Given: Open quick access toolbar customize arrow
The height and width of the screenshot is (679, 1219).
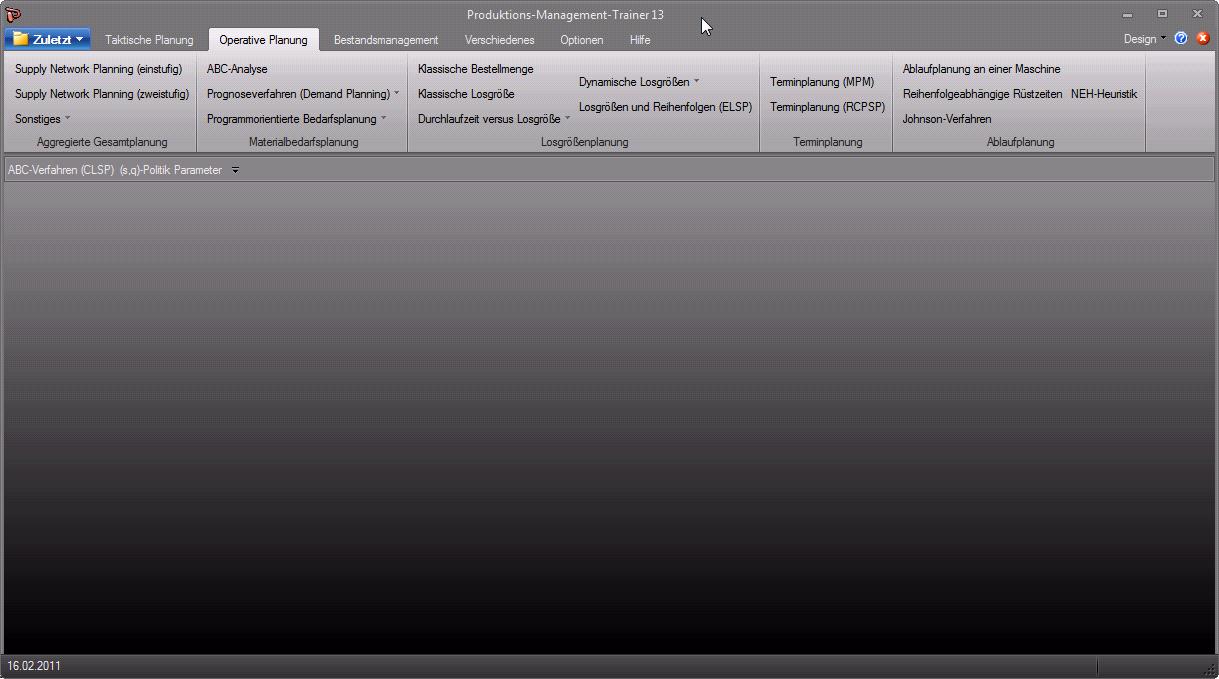Looking at the screenshot, I should [x=236, y=170].
